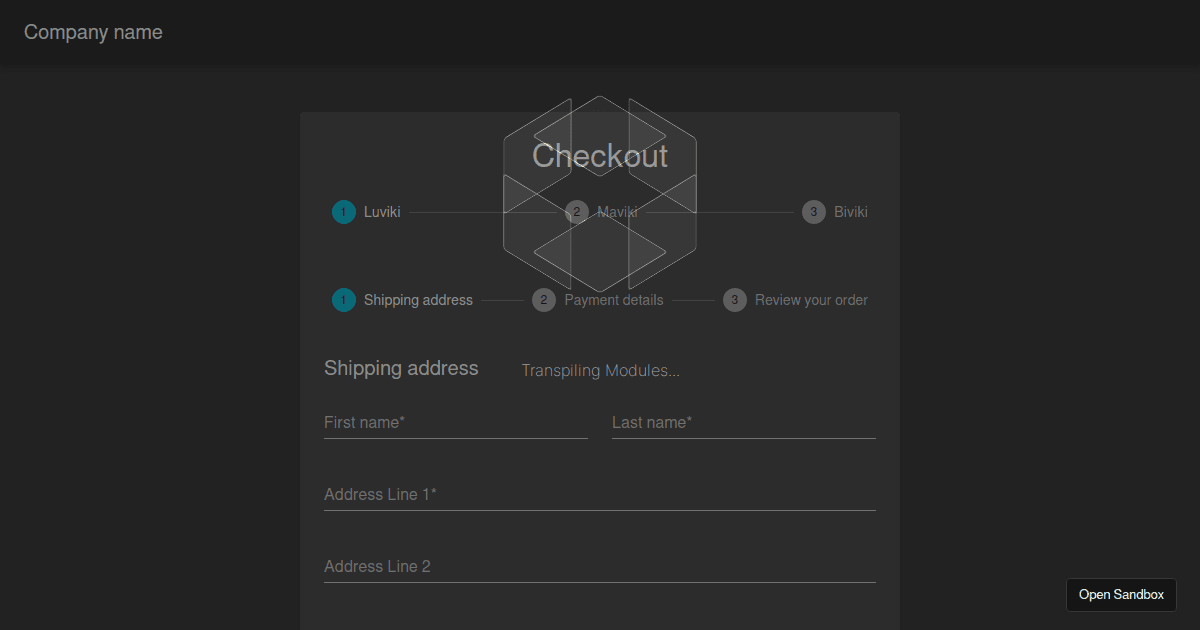Focus the Last name field
Viewport: 1200px width, 630px height.
pos(744,423)
